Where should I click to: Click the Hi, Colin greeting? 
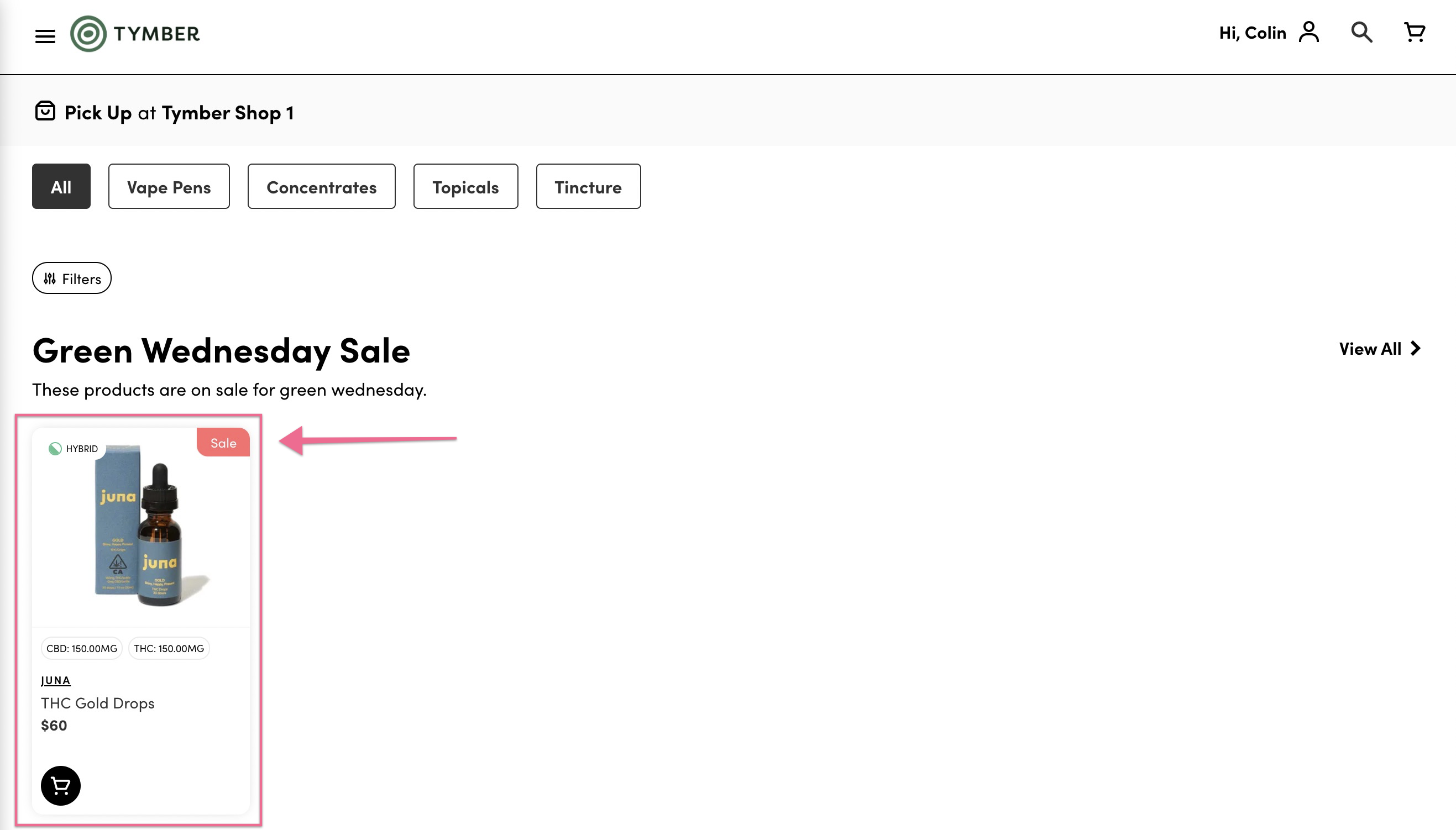coord(1252,33)
